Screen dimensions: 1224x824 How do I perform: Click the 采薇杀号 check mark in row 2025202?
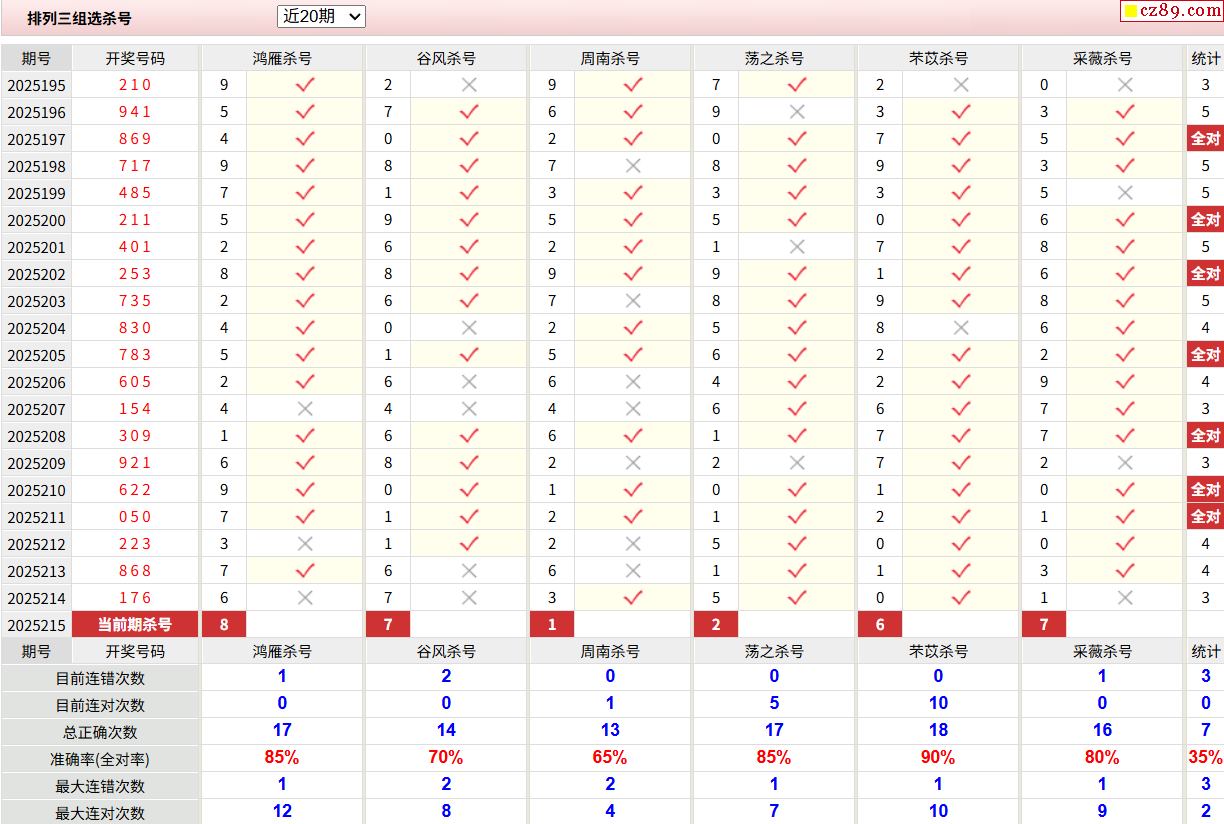tap(1125, 274)
